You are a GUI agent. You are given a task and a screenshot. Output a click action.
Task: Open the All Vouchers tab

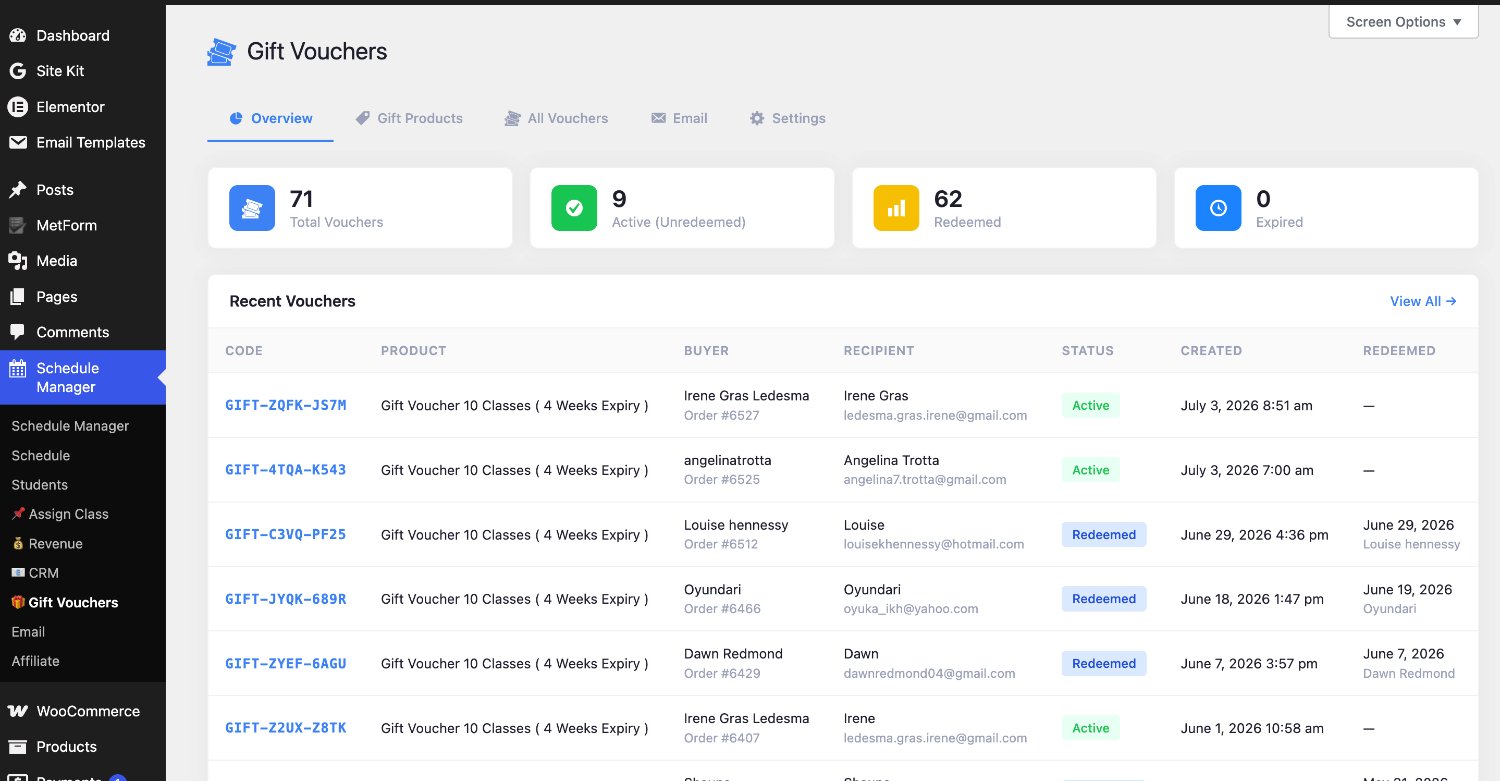pos(556,118)
